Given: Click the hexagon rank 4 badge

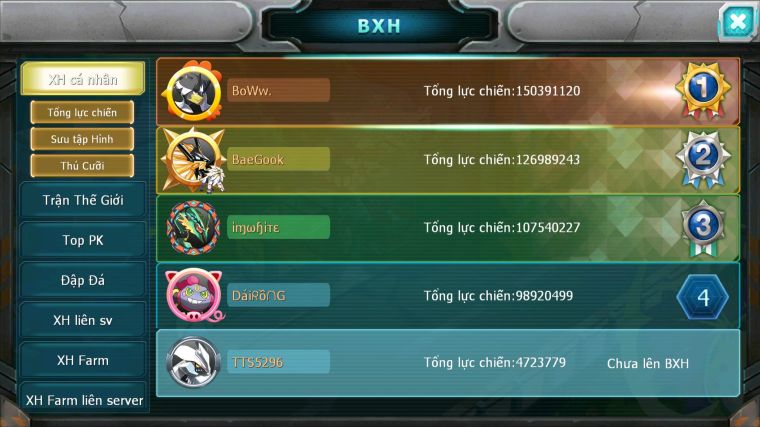Looking at the screenshot, I should [x=703, y=296].
